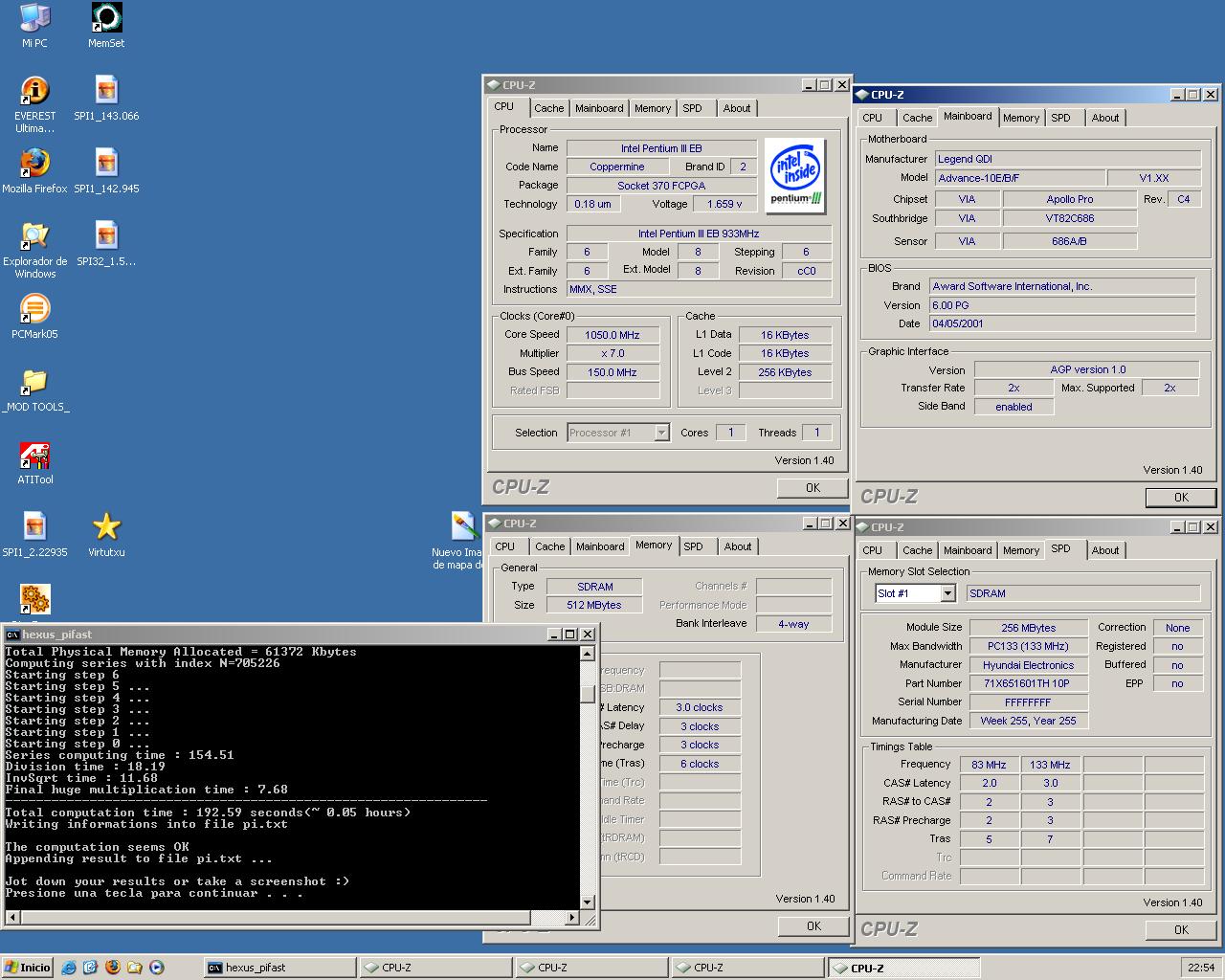The width and height of the screenshot is (1225, 980).
Task: Click OK in the SPD CPU-Z window
Action: coord(1181,930)
